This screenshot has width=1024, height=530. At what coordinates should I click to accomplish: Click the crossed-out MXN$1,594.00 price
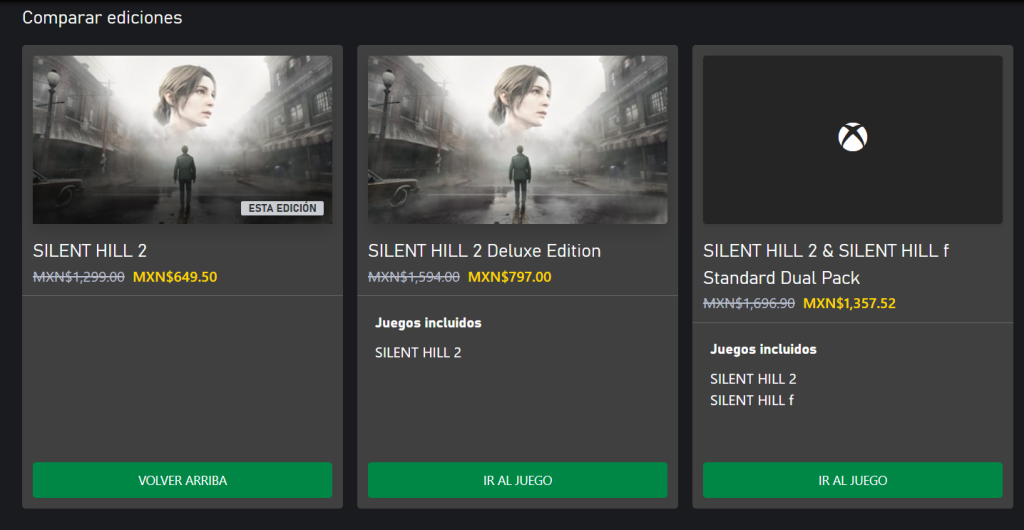coord(414,277)
